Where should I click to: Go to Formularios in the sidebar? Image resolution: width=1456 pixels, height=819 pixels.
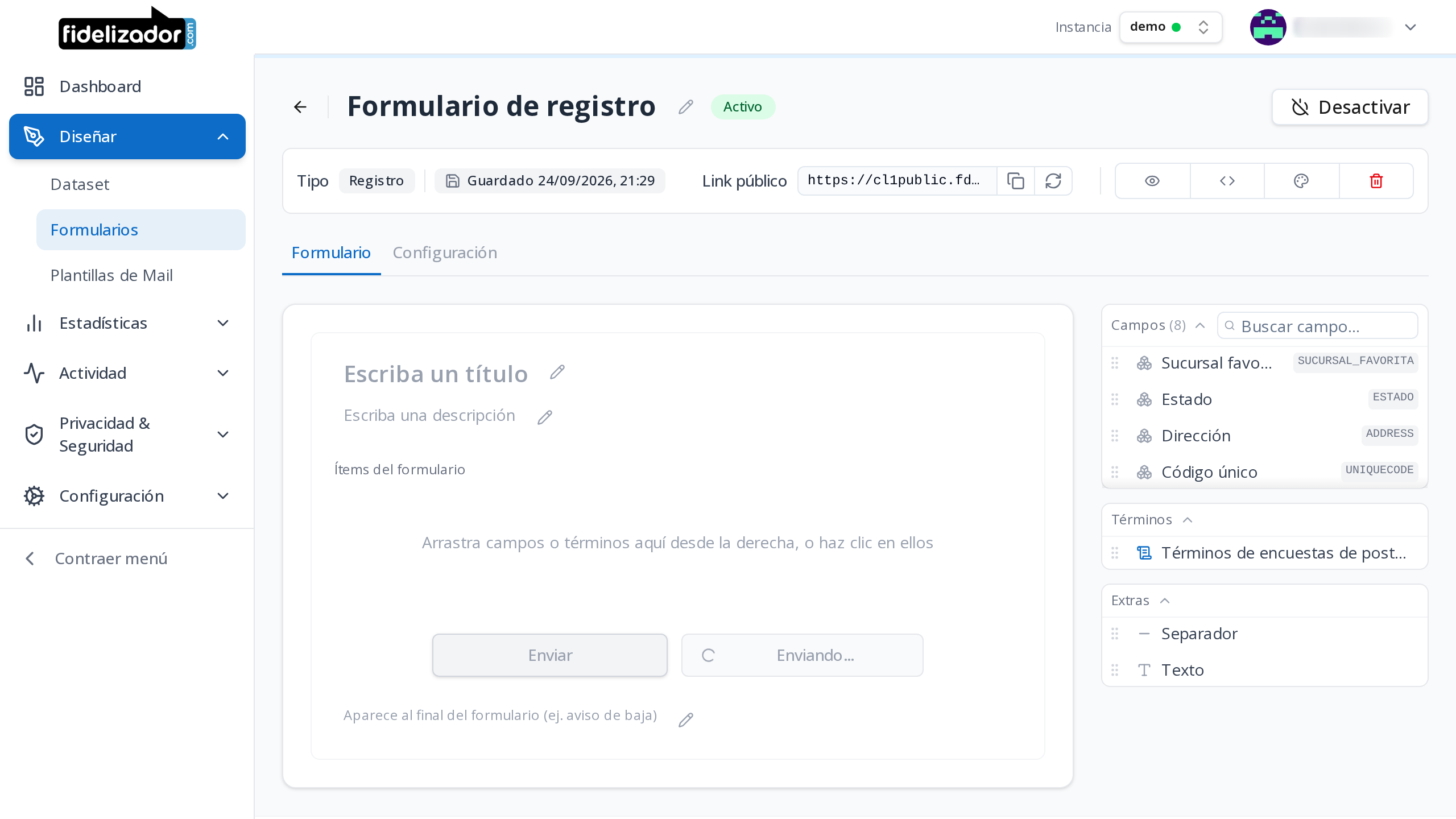coord(141,230)
